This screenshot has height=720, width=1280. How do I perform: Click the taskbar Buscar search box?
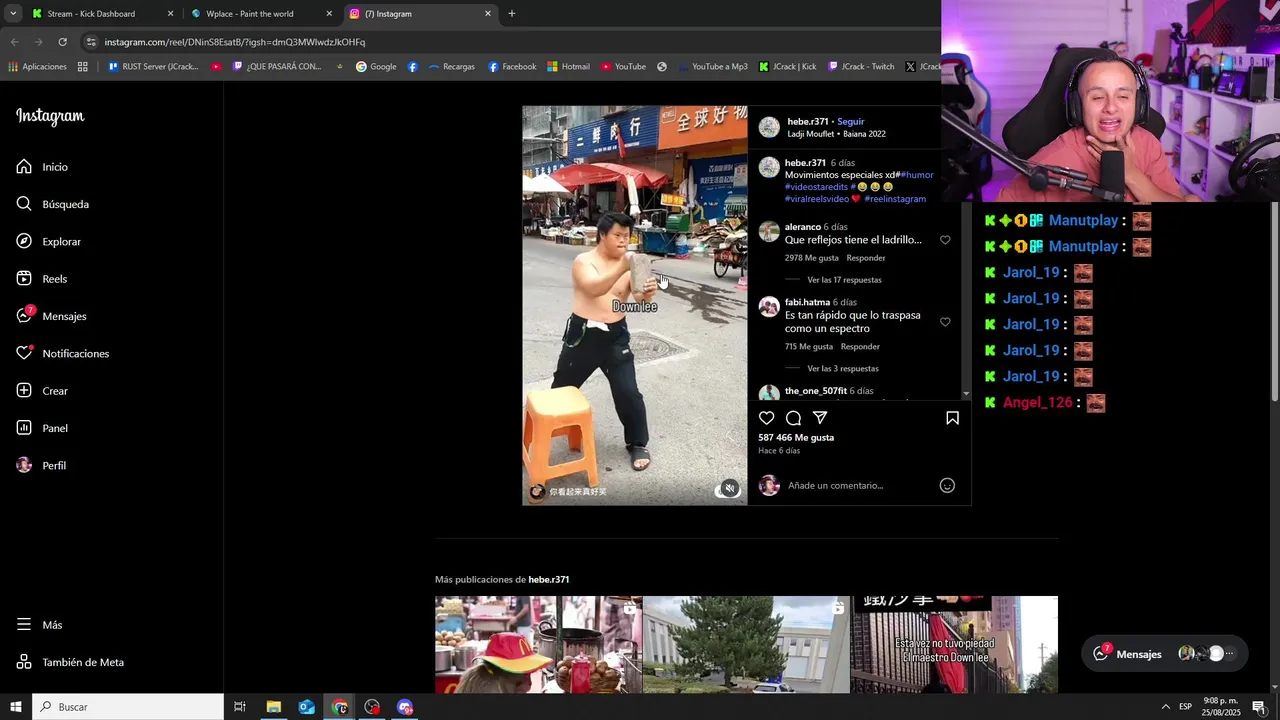pyautogui.click(x=128, y=707)
